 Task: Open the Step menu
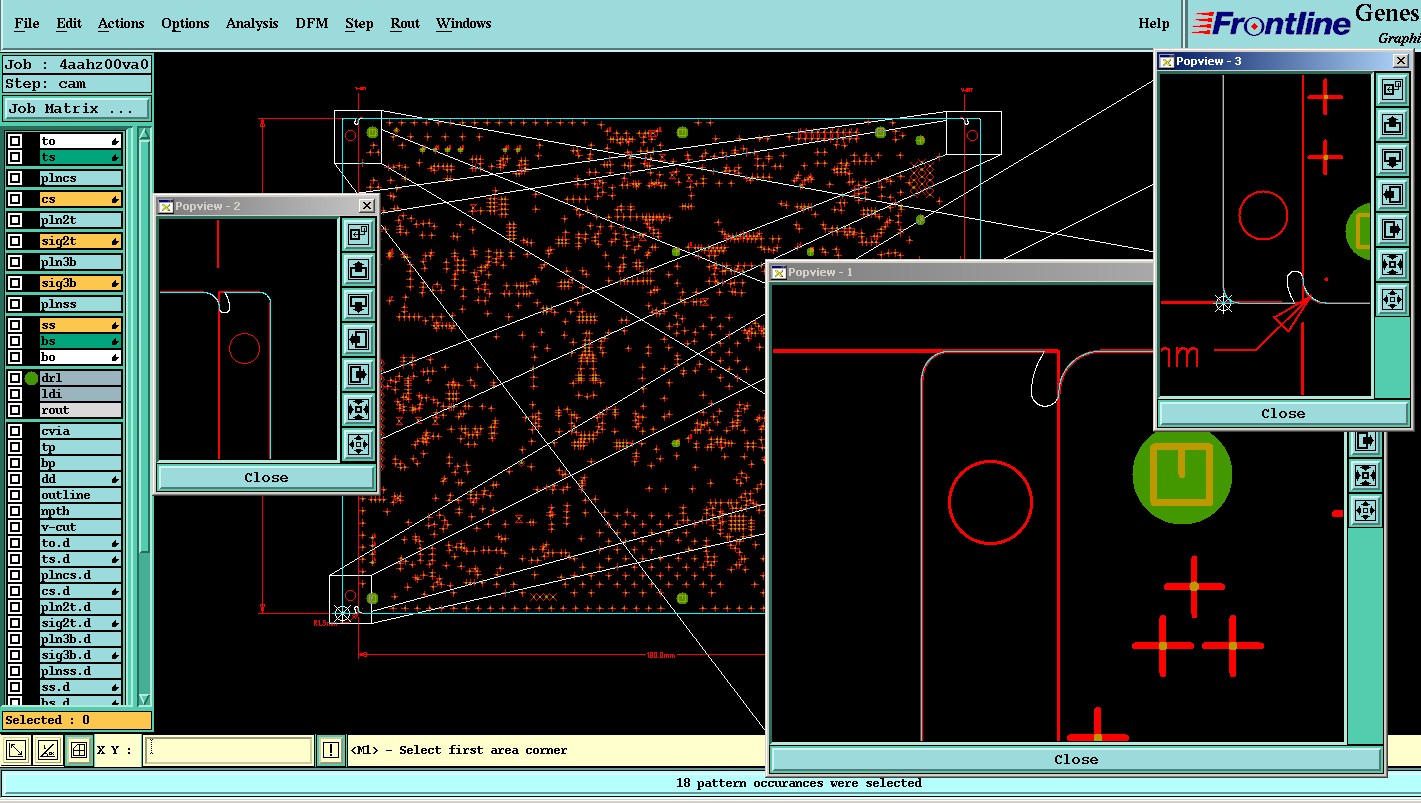tap(359, 23)
